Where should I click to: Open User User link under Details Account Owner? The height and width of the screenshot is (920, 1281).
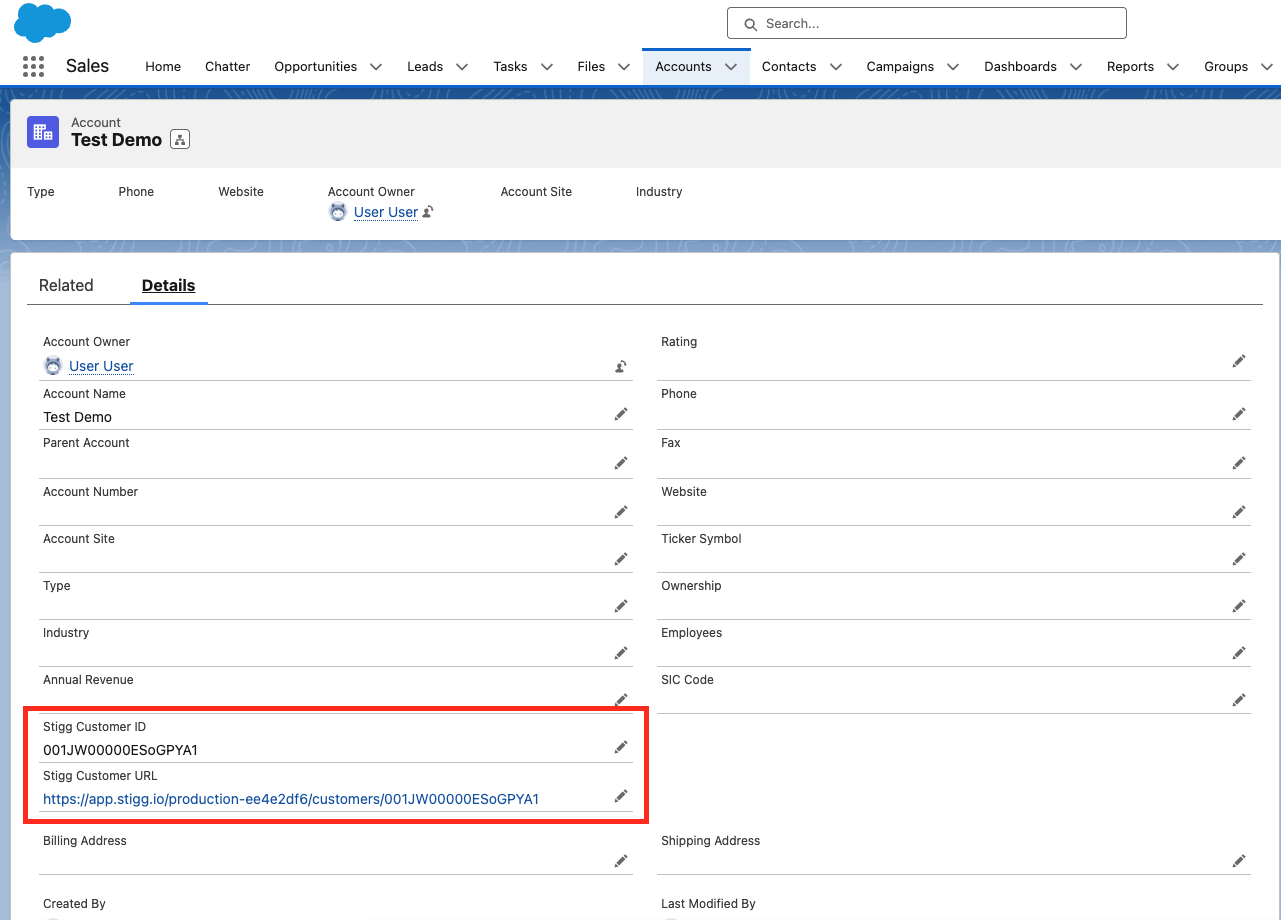(101, 366)
